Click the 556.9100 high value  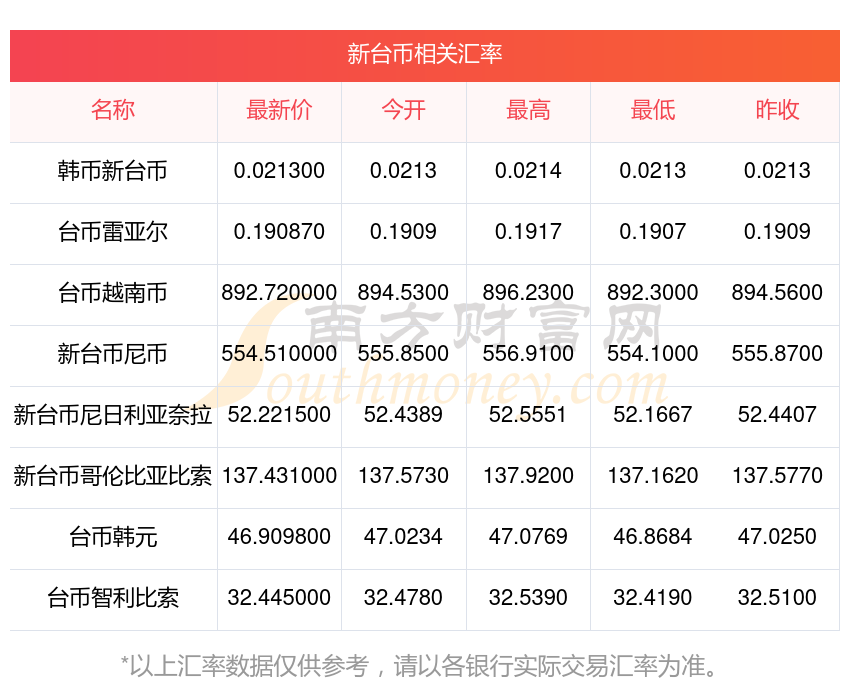[x=528, y=354]
